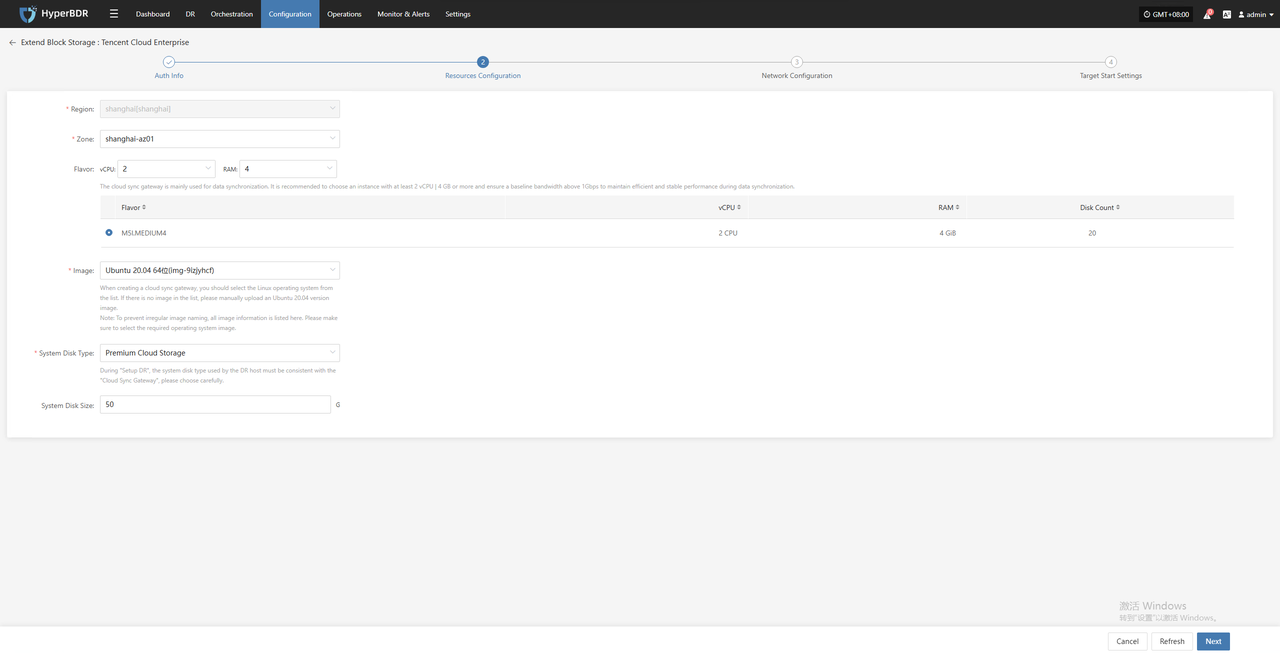The height and width of the screenshot is (655, 1280).
Task: Open the Configuration menu
Action: click(x=290, y=14)
